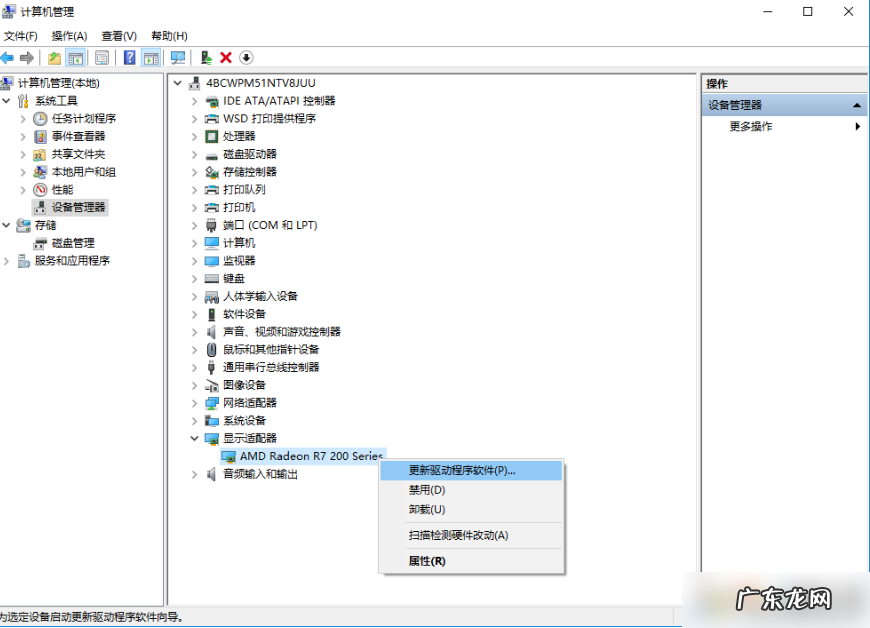Toggle the action pane show/hide toolbar icon
The height and width of the screenshot is (628, 870).
pyautogui.click(x=152, y=57)
